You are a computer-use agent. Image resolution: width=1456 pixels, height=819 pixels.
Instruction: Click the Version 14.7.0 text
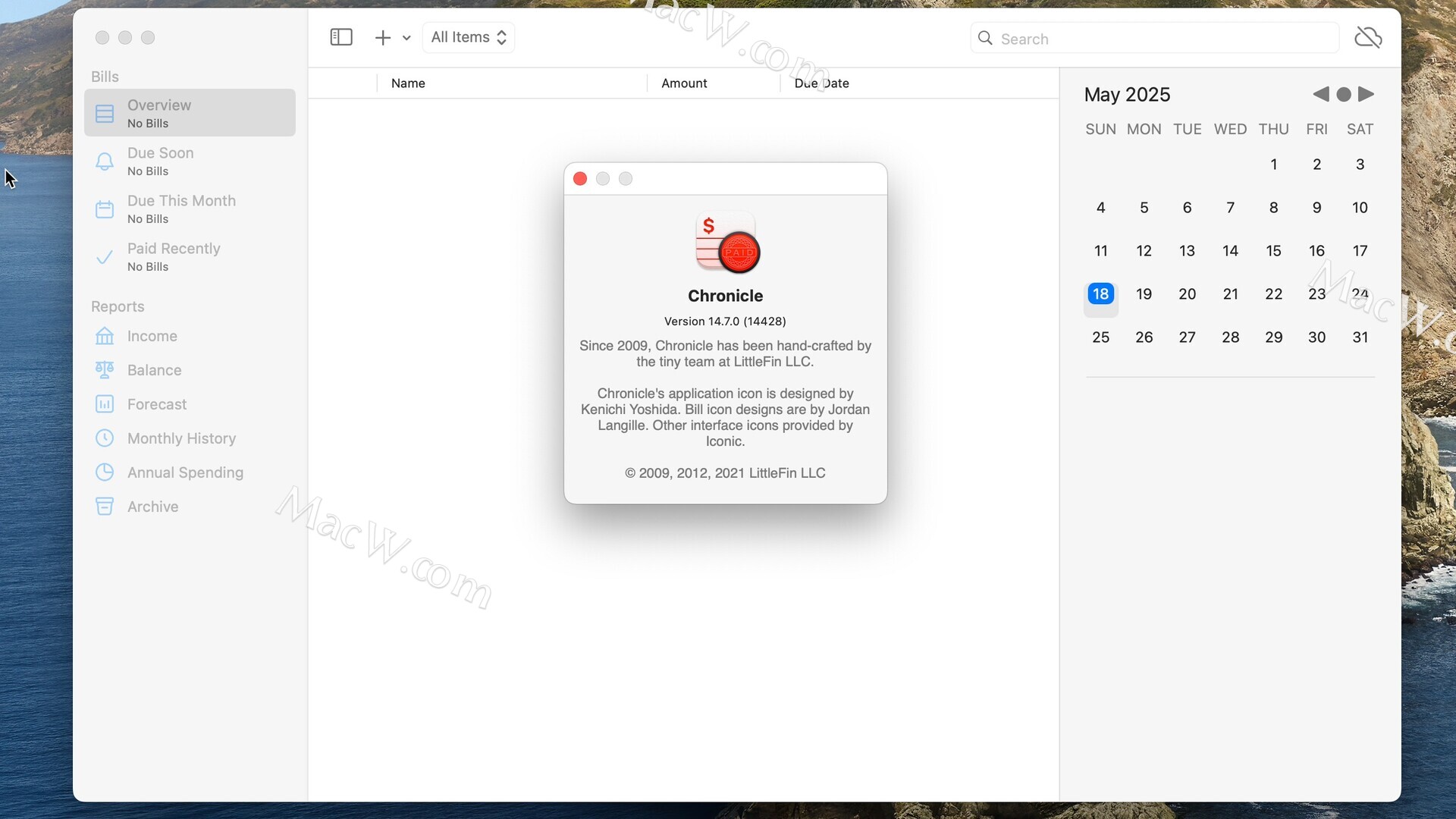pyautogui.click(x=725, y=322)
